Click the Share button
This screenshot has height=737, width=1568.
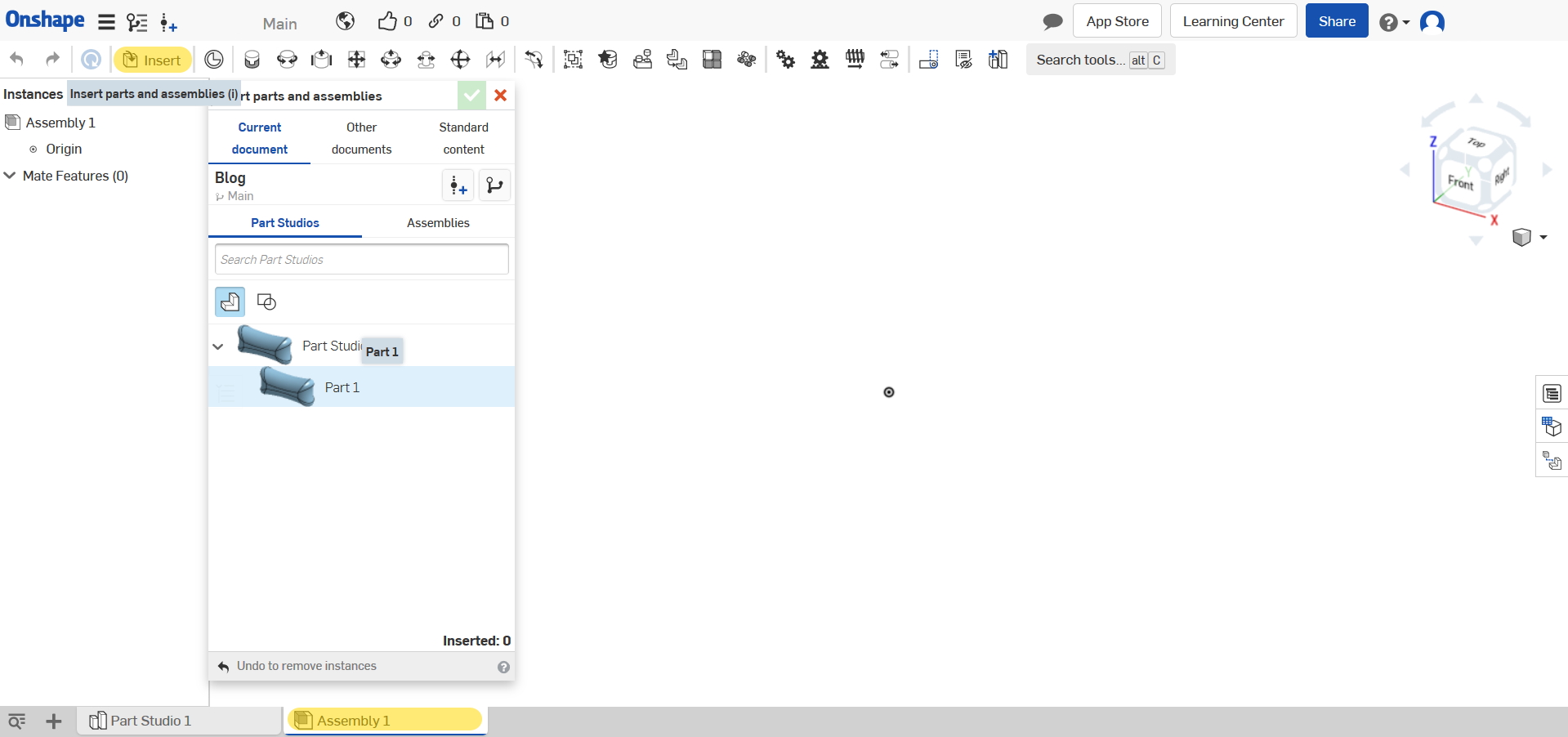pyautogui.click(x=1336, y=21)
